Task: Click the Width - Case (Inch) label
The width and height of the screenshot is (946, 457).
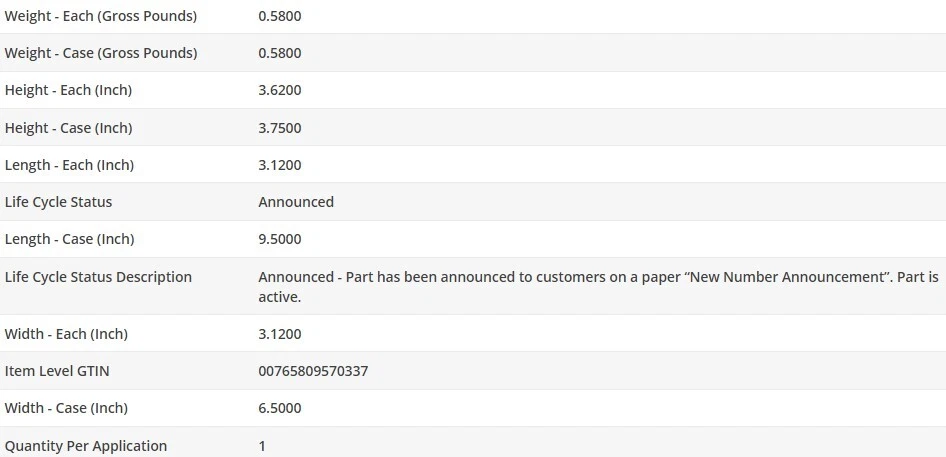Action: [66, 408]
